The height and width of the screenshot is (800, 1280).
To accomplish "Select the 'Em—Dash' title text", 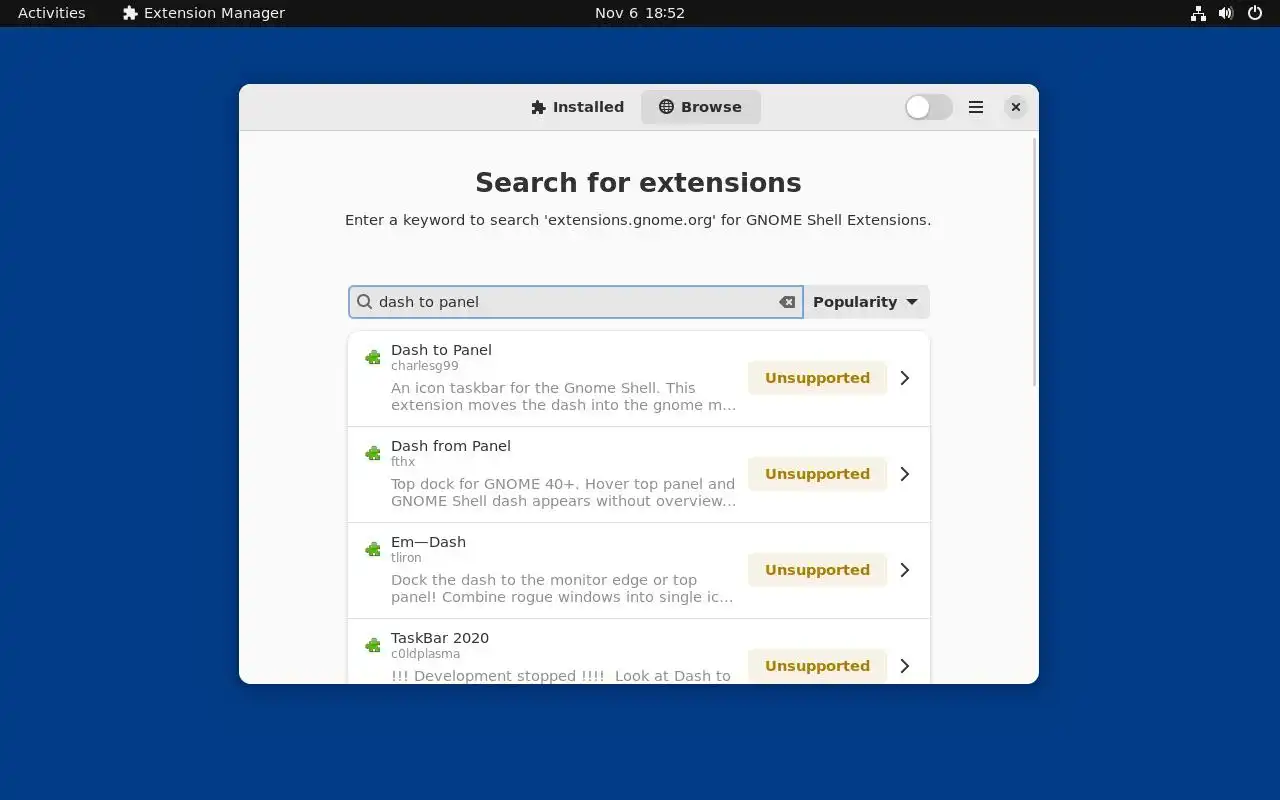I will point(428,542).
